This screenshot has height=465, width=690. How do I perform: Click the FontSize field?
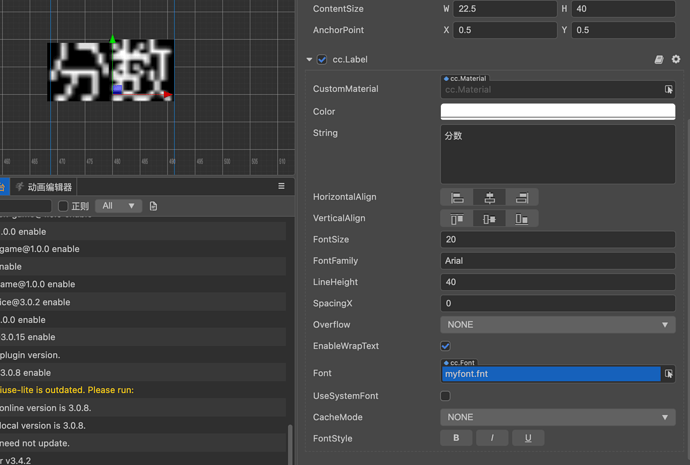(x=558, y=239)
